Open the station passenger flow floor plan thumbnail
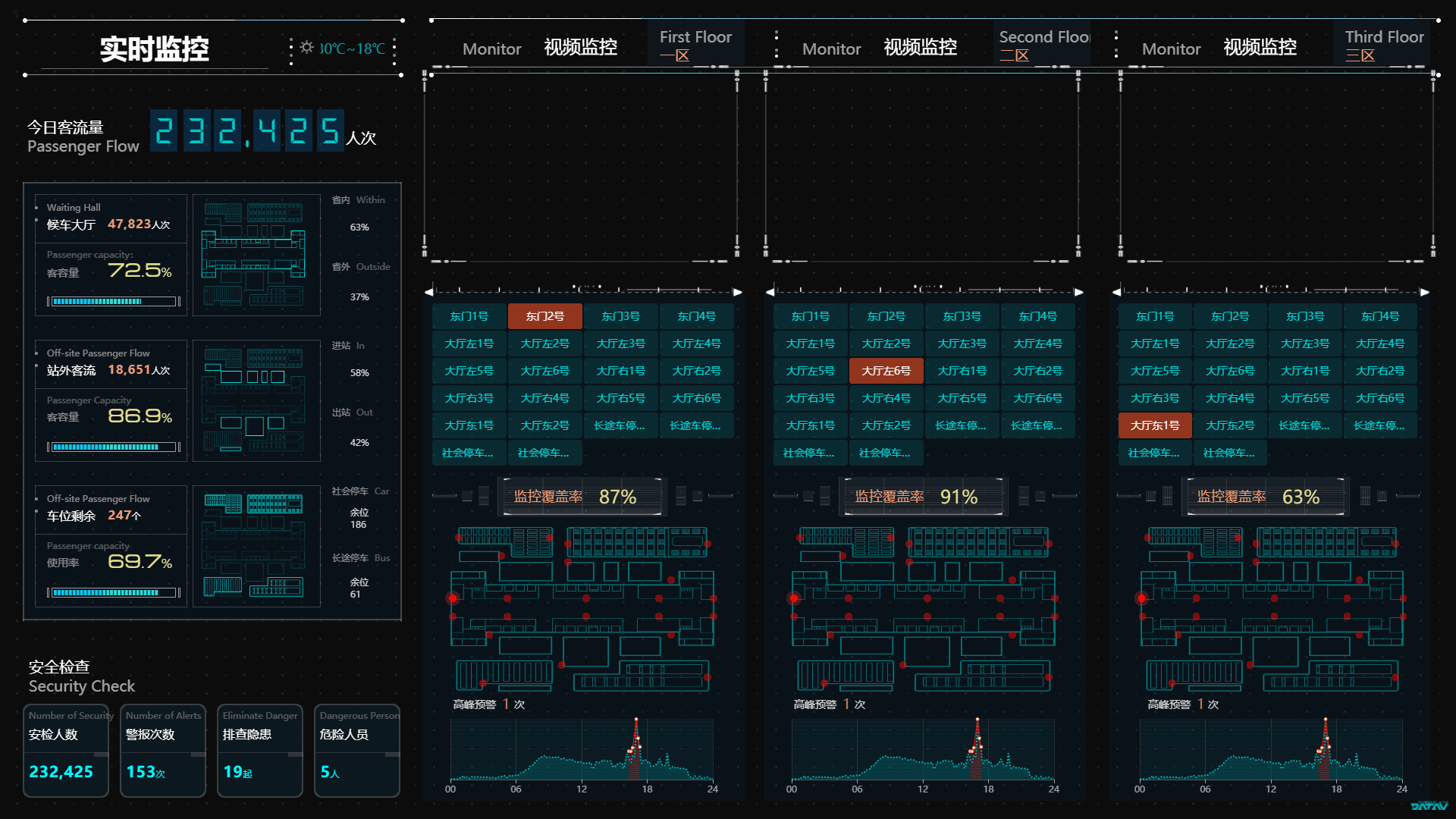The image size is (1456, 819). (256, 400)
